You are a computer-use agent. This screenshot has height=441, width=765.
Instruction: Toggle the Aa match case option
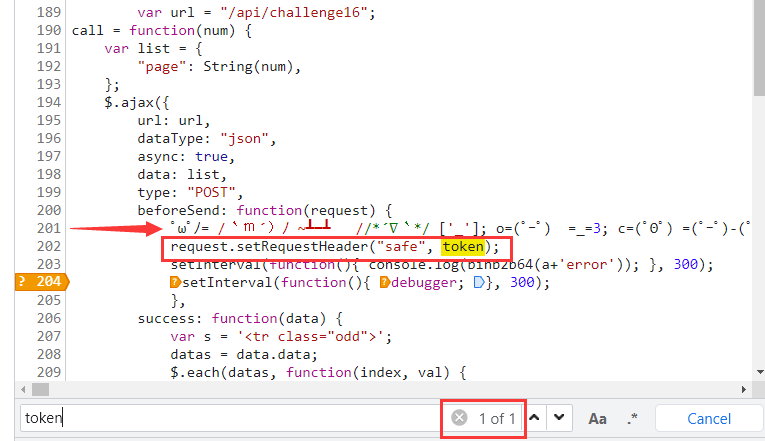[597, 419]
